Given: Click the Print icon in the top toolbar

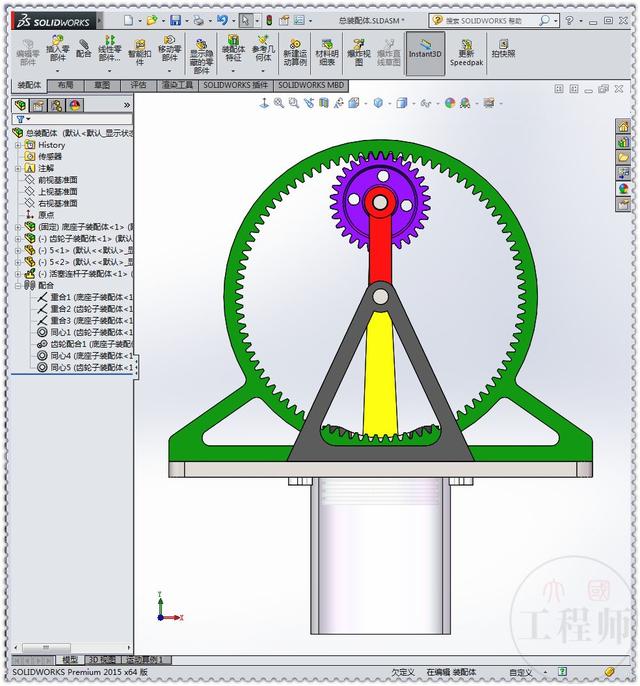Looking at the screenshot, I should [x=199, y=20].
